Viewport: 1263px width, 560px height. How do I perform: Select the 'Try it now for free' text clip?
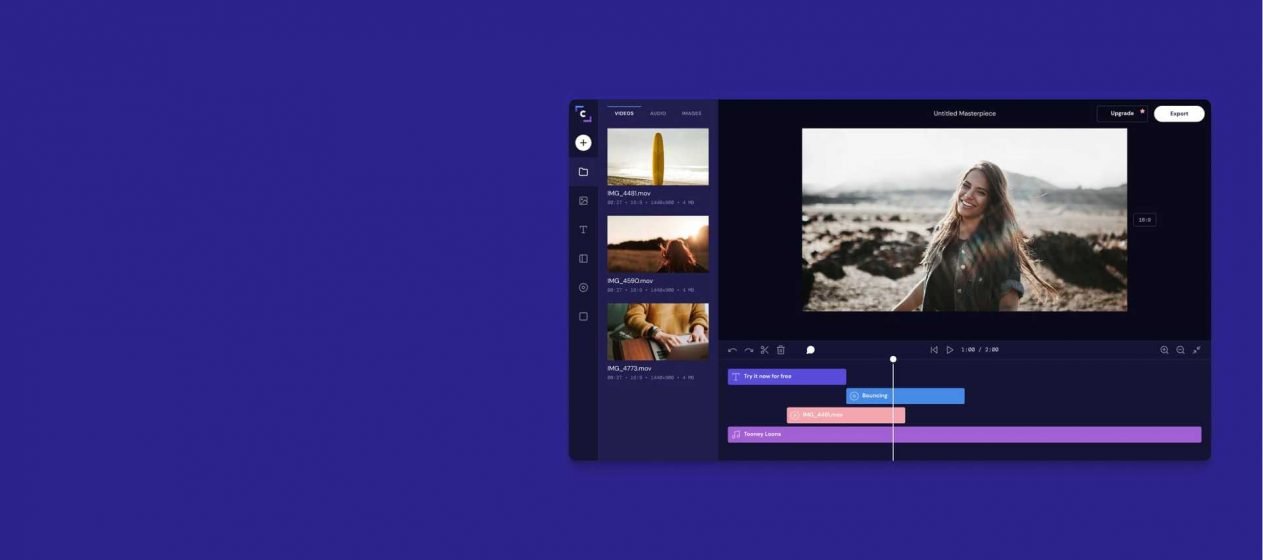pos(787,377)
